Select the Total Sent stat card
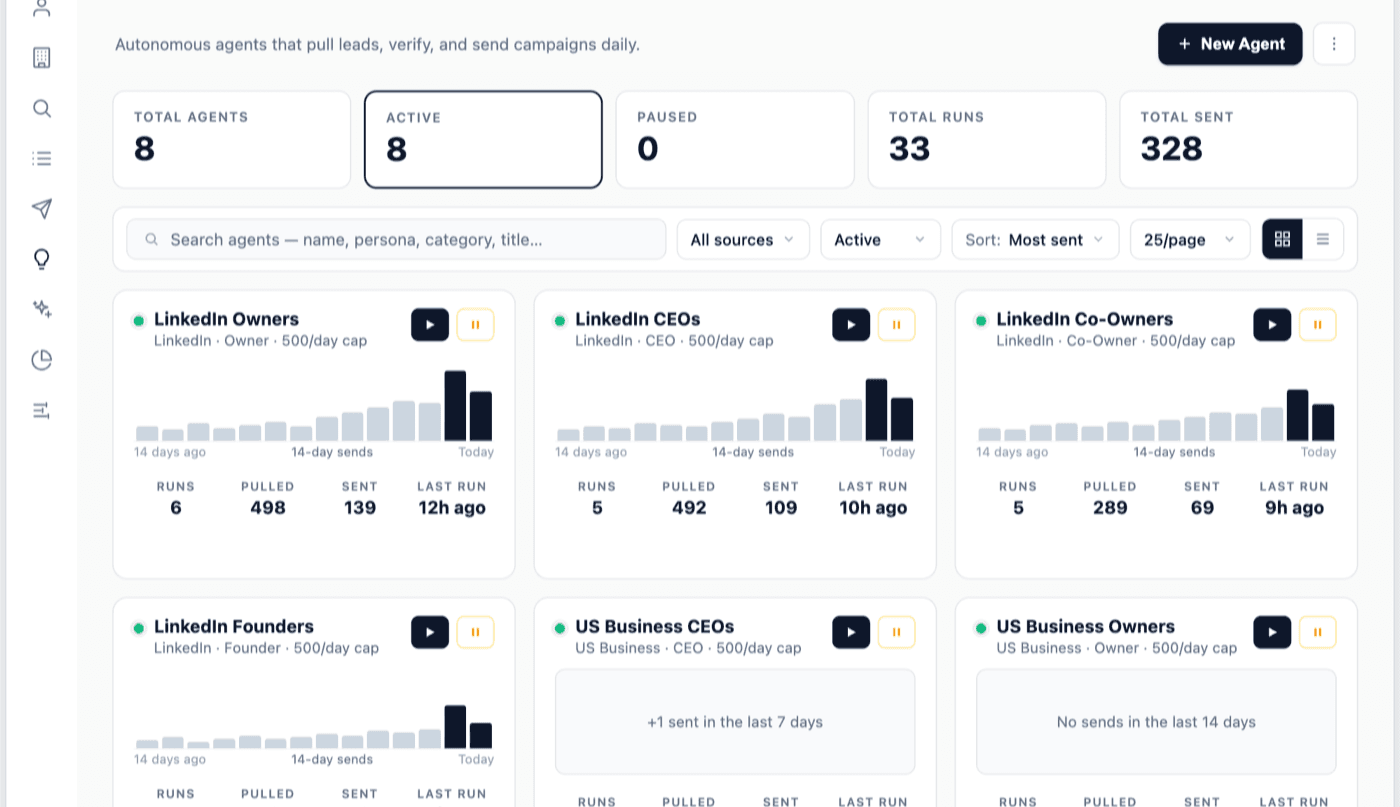This screenshot has width=1400, height=807. coord(1238,140)
